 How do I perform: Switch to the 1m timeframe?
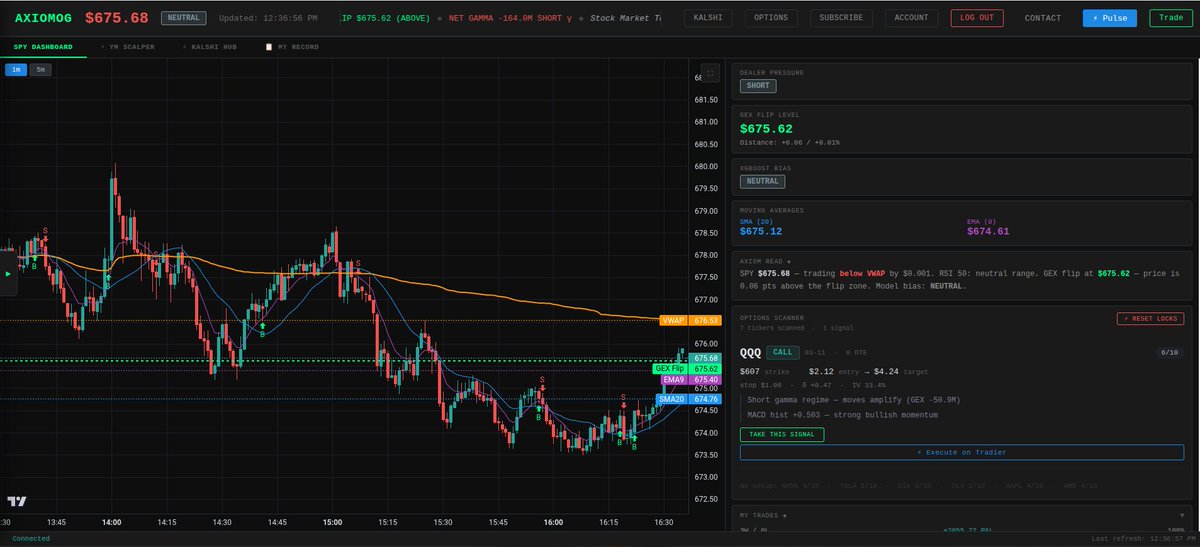click(16, 69)
